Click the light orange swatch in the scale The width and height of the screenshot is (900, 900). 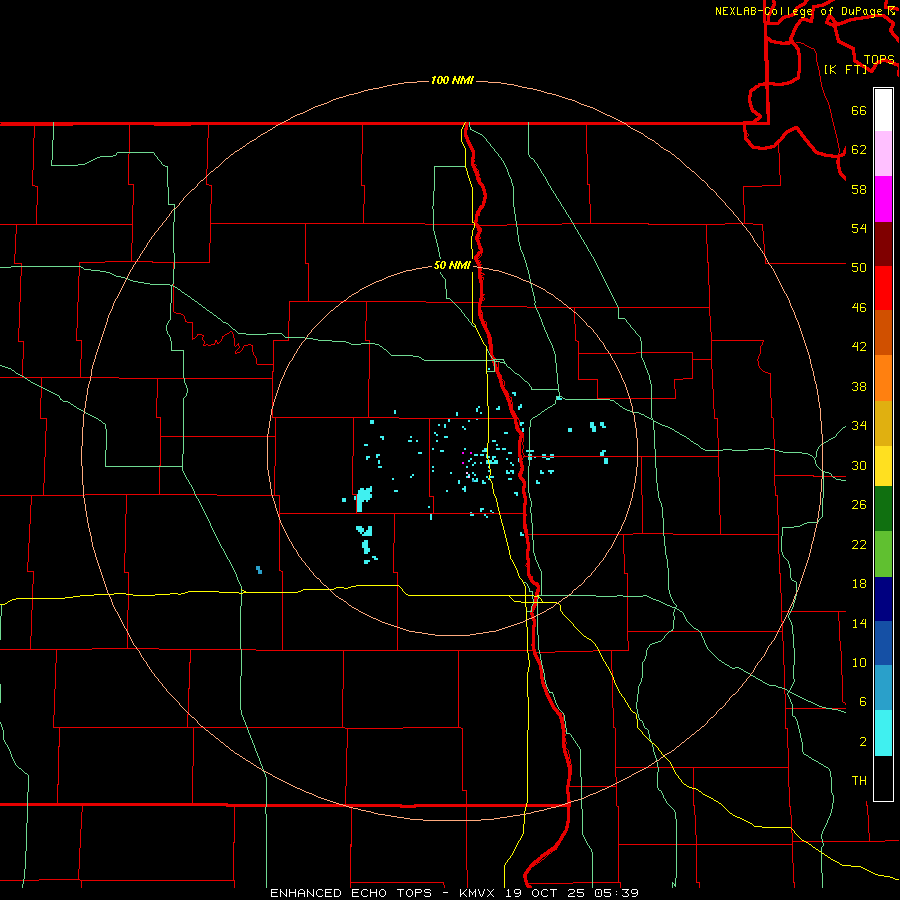point(883,378)
